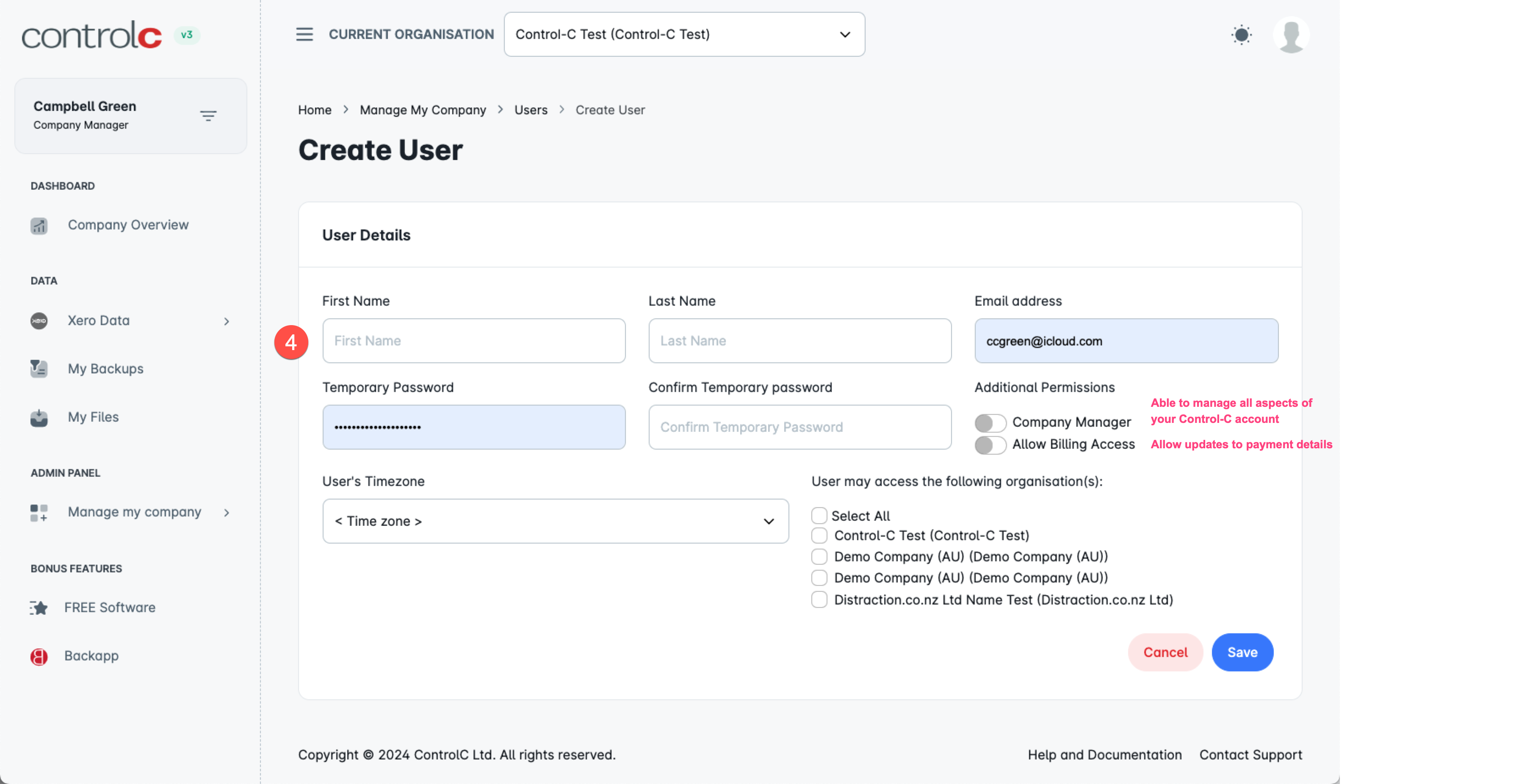Open the User's Timezone dropdown
This screenshot has width=1527, height=784.
click(x=556, y=522)
